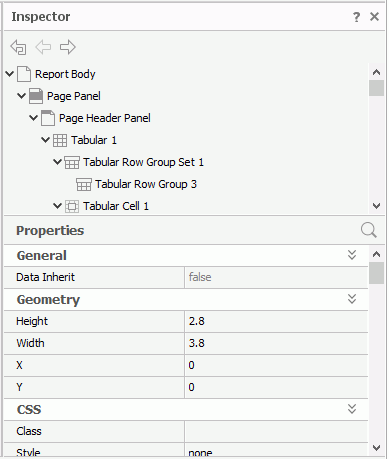
Task: Click the CSS section header text
Action: click(29, 410)
